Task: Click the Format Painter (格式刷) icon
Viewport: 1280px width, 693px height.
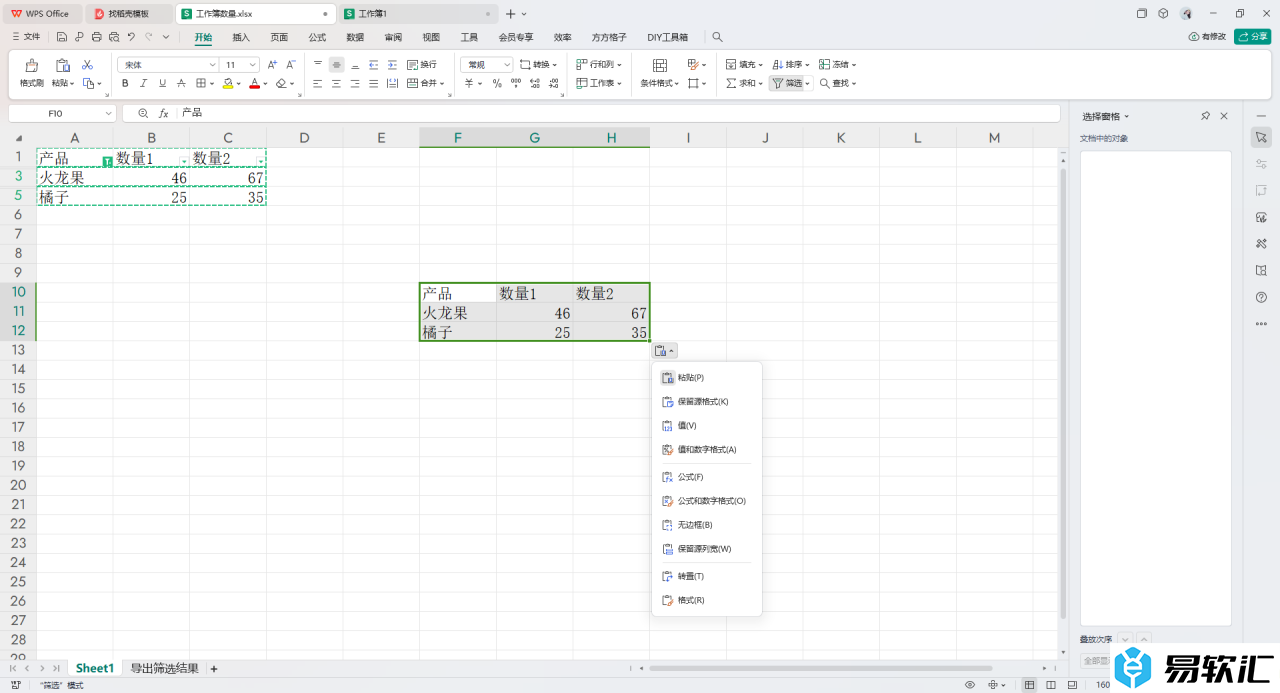Action: [32, 65]
